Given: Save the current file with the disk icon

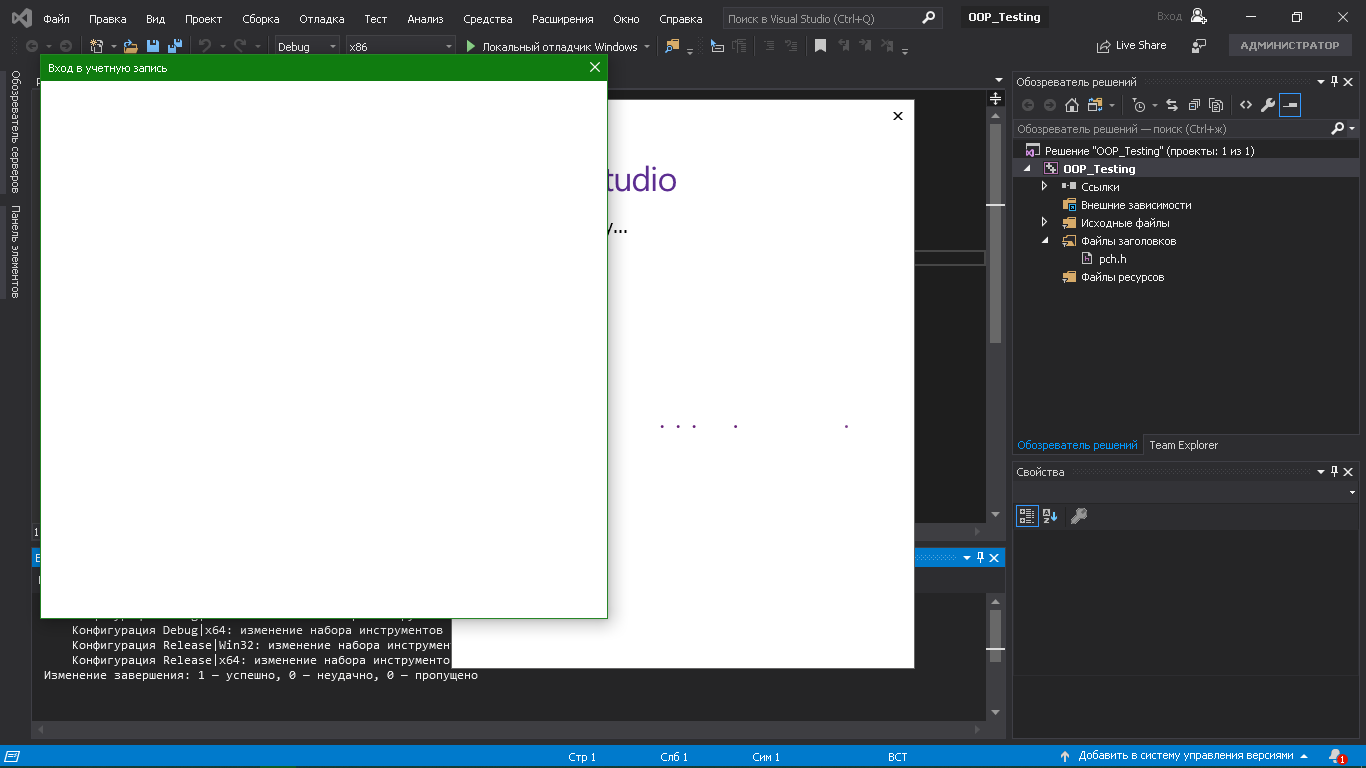Looking at the screenshot, I should point(153,46).
